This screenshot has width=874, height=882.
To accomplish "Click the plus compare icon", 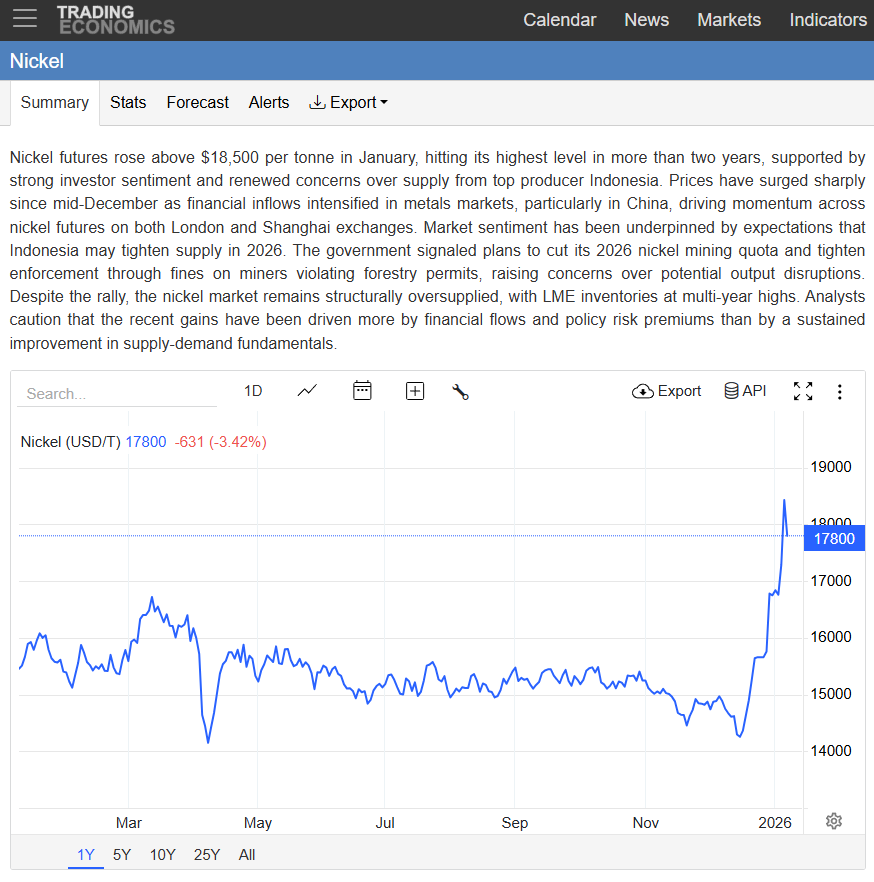I will coord(415,391).
